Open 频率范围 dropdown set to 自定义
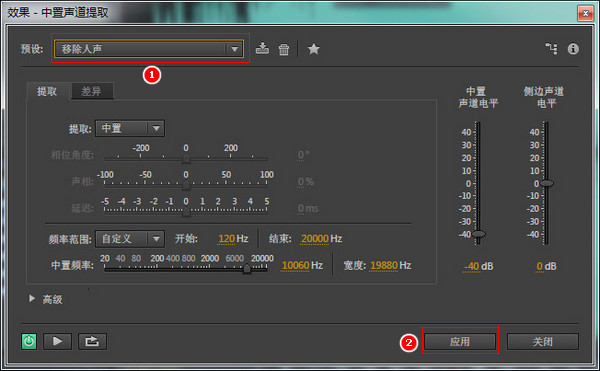This screenshot has width=600, height=371. [130, 239]
